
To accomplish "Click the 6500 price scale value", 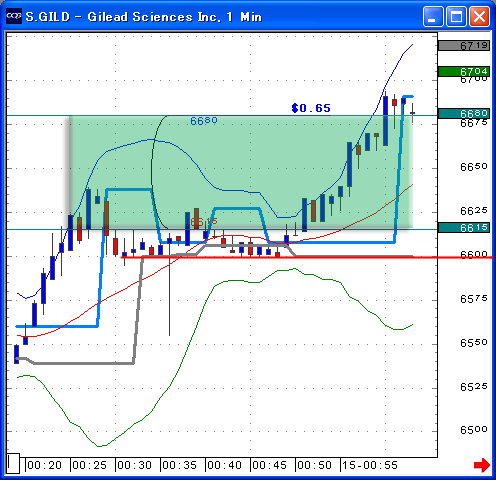I will click(474, 430).
